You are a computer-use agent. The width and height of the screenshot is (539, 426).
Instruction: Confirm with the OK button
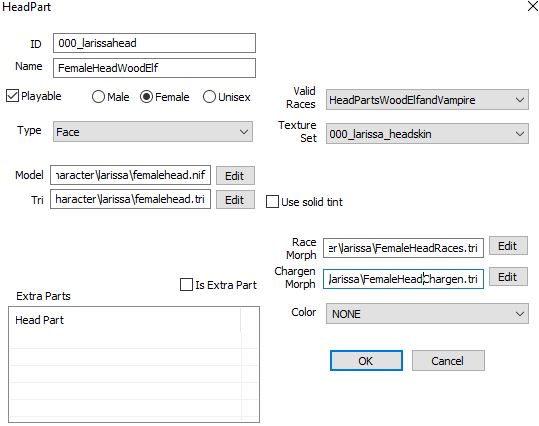[x=366, y=361]
